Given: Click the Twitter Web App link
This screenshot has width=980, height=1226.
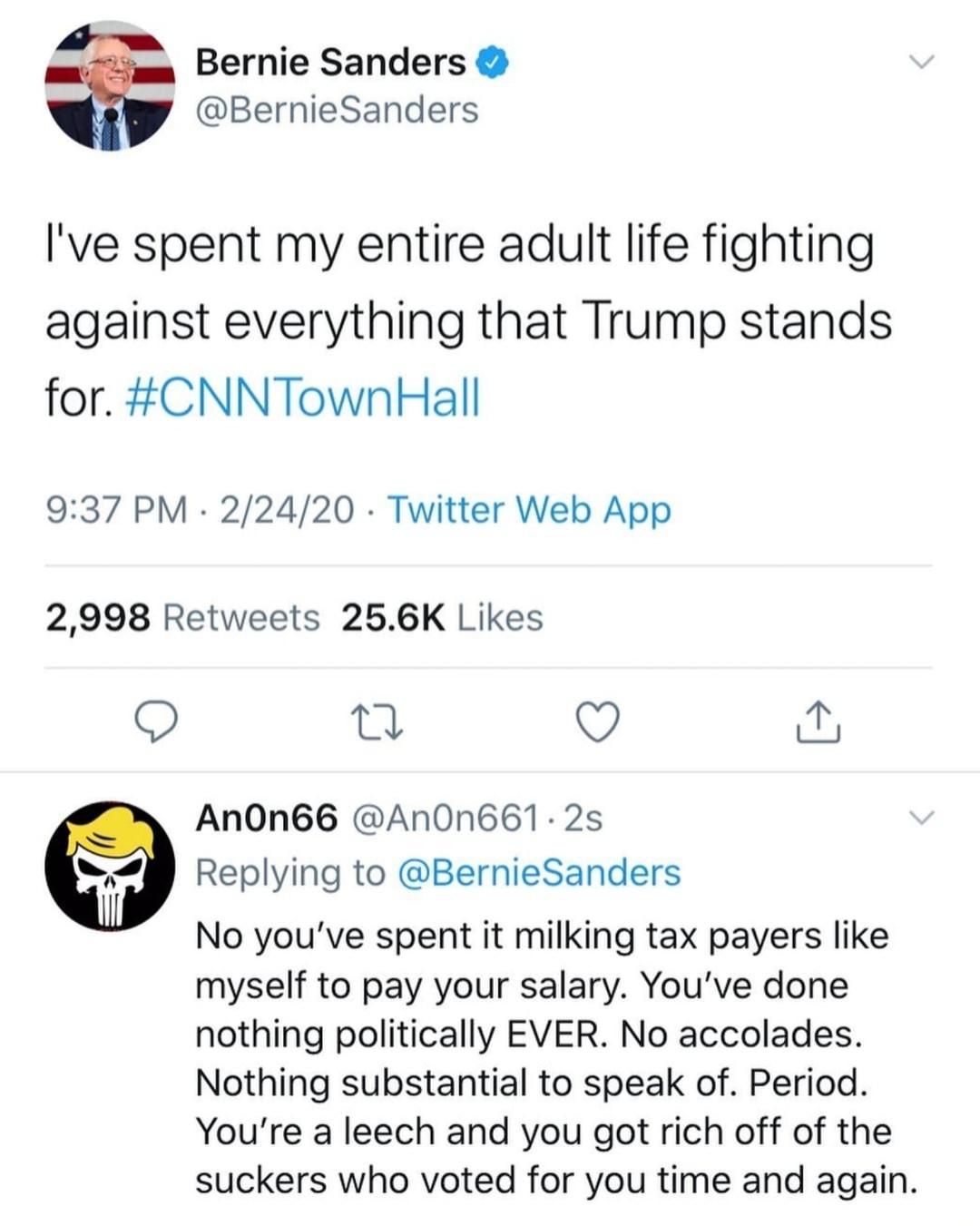Looking at the screenshot, I should point(529,509).
